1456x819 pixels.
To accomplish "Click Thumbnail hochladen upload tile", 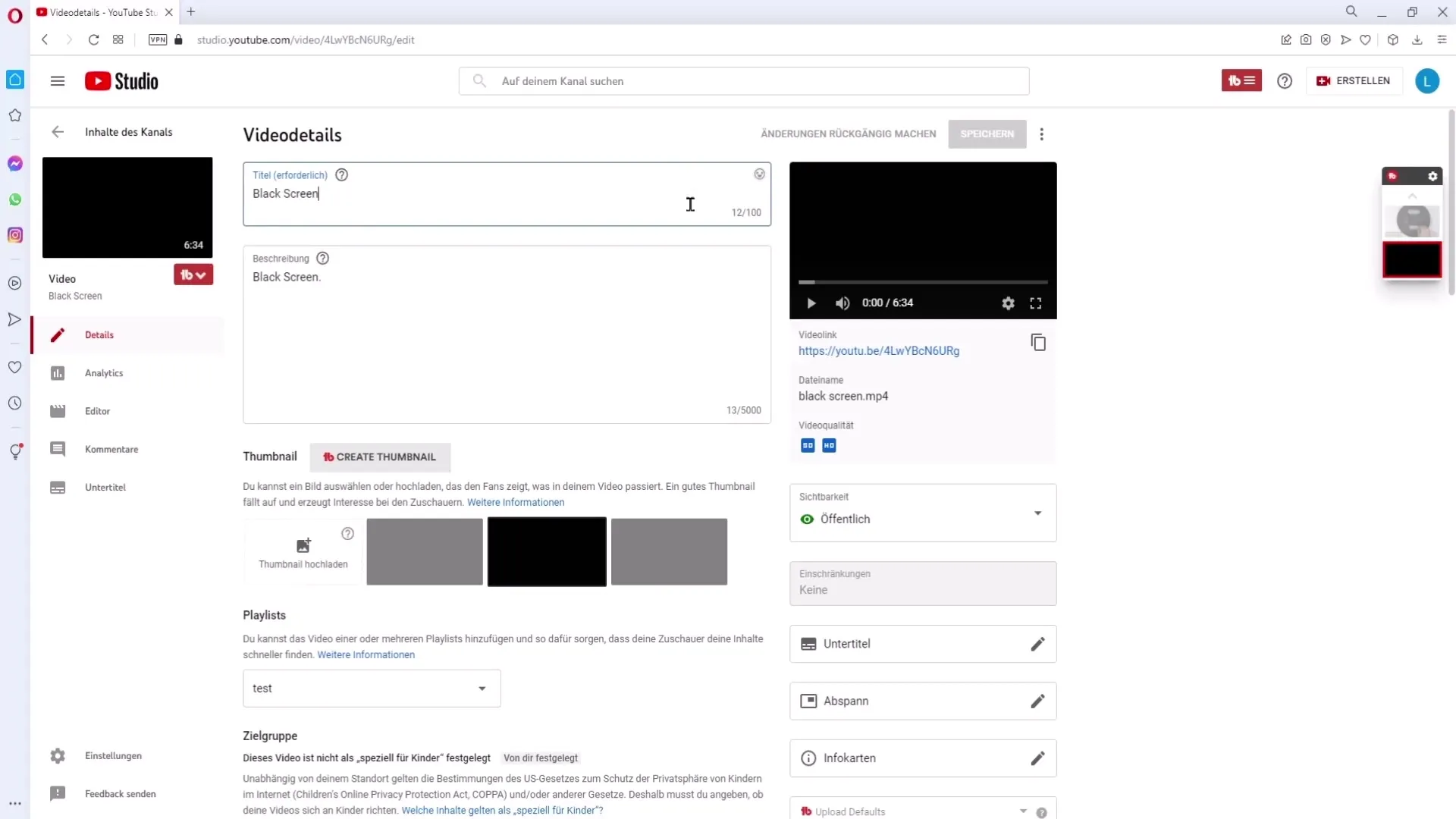I will pos(303,552).
